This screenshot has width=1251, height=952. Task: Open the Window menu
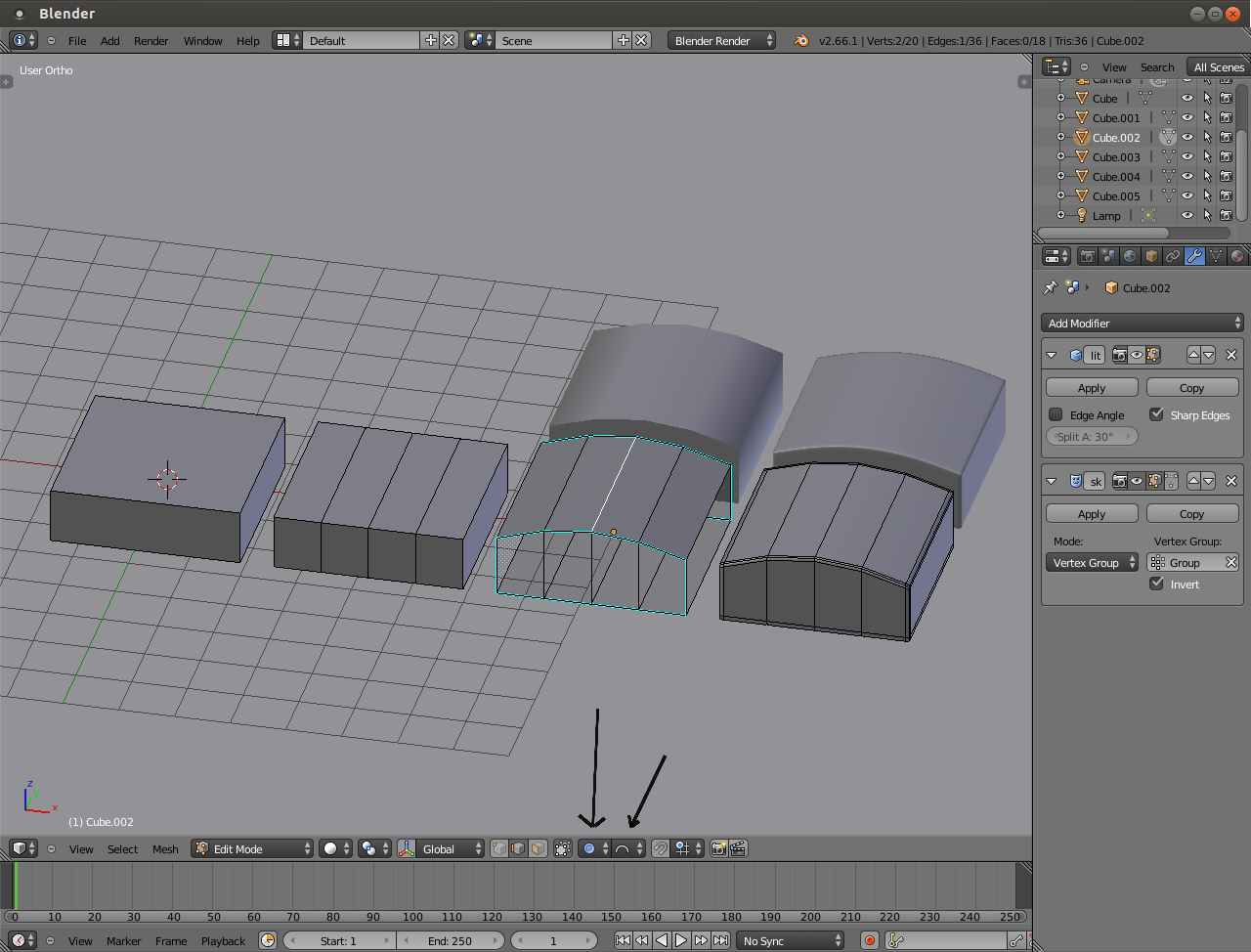(202, 40)
